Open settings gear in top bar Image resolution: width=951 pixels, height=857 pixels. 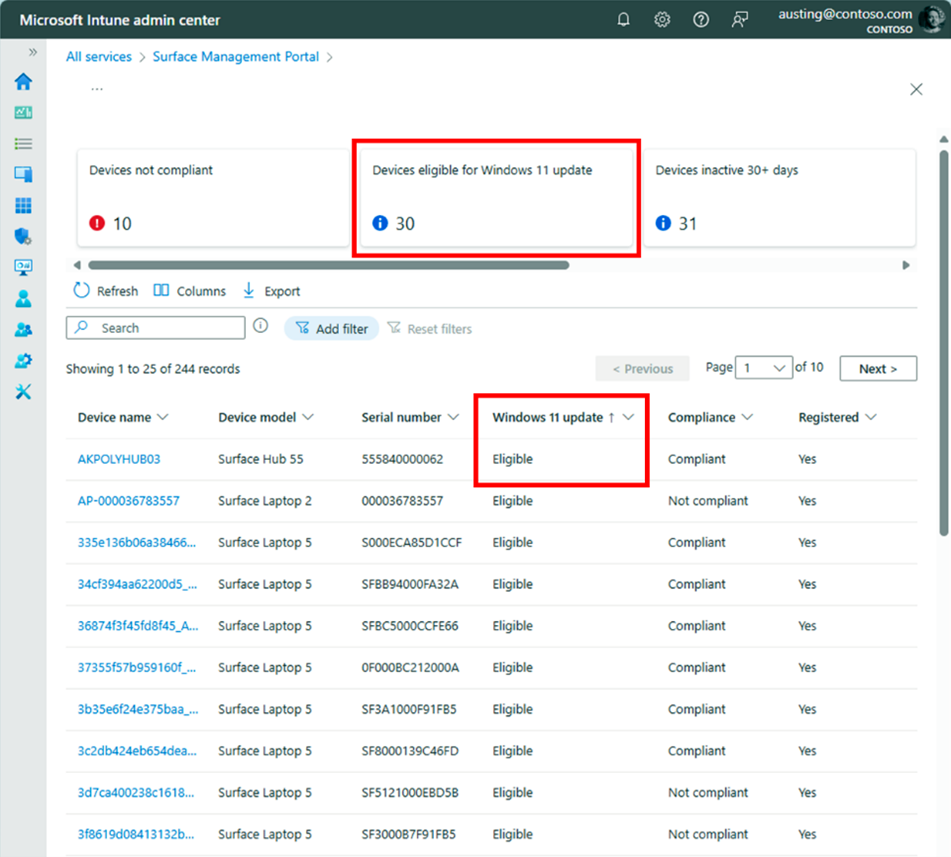pos(662,20)
